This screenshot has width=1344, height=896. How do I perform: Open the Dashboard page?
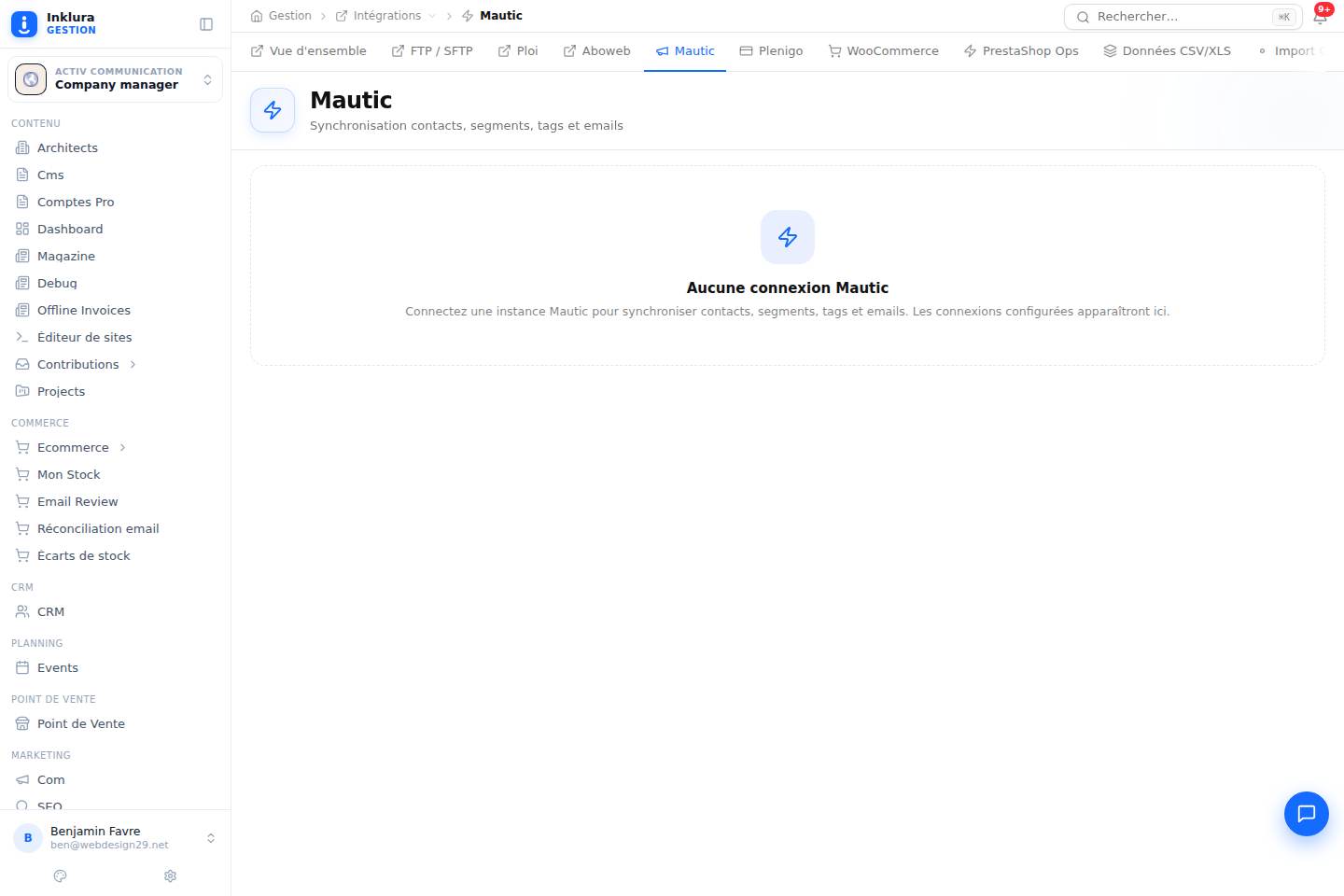pos(116,229)
